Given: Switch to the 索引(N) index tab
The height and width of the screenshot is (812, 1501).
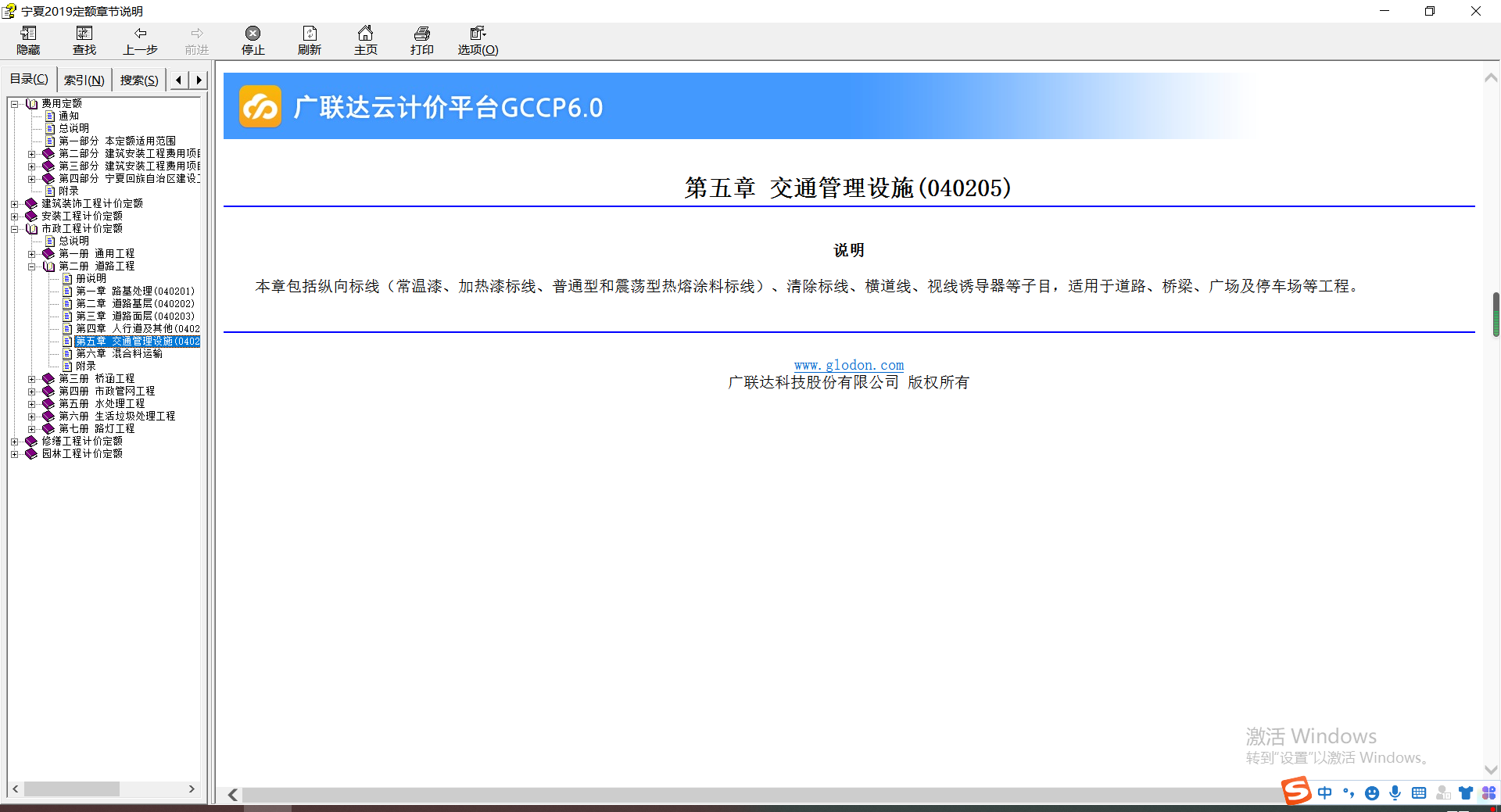Looking at the screenshot, I should pos(84,80).
